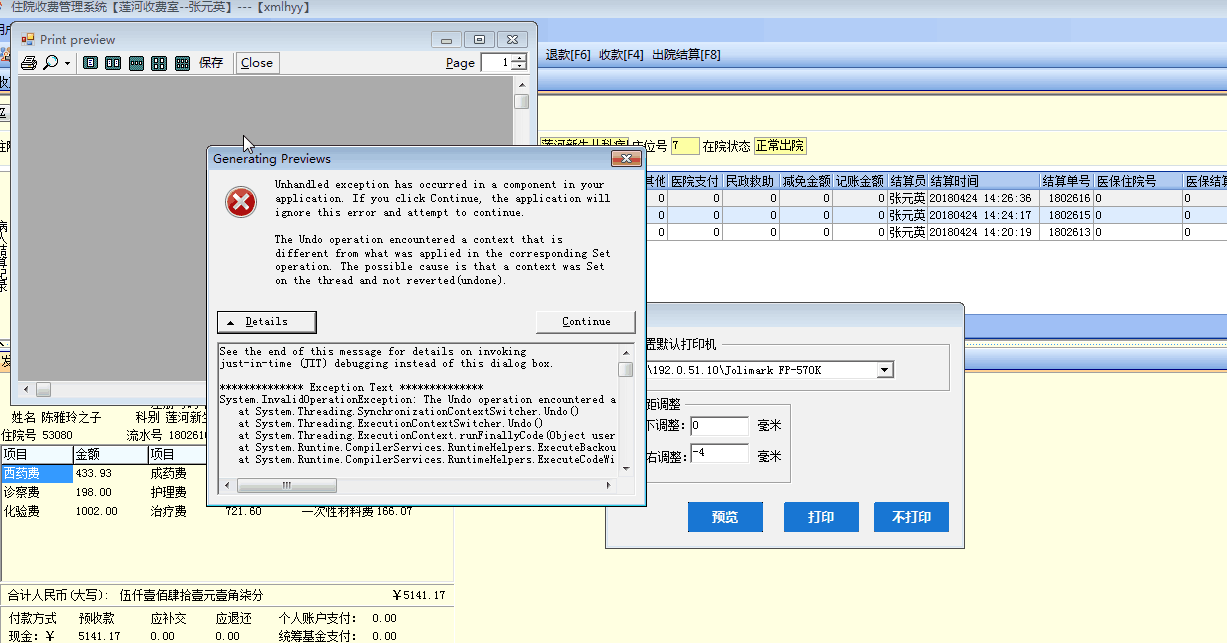
Task: Select the two-page layout icon
Action: click(113, 63)
